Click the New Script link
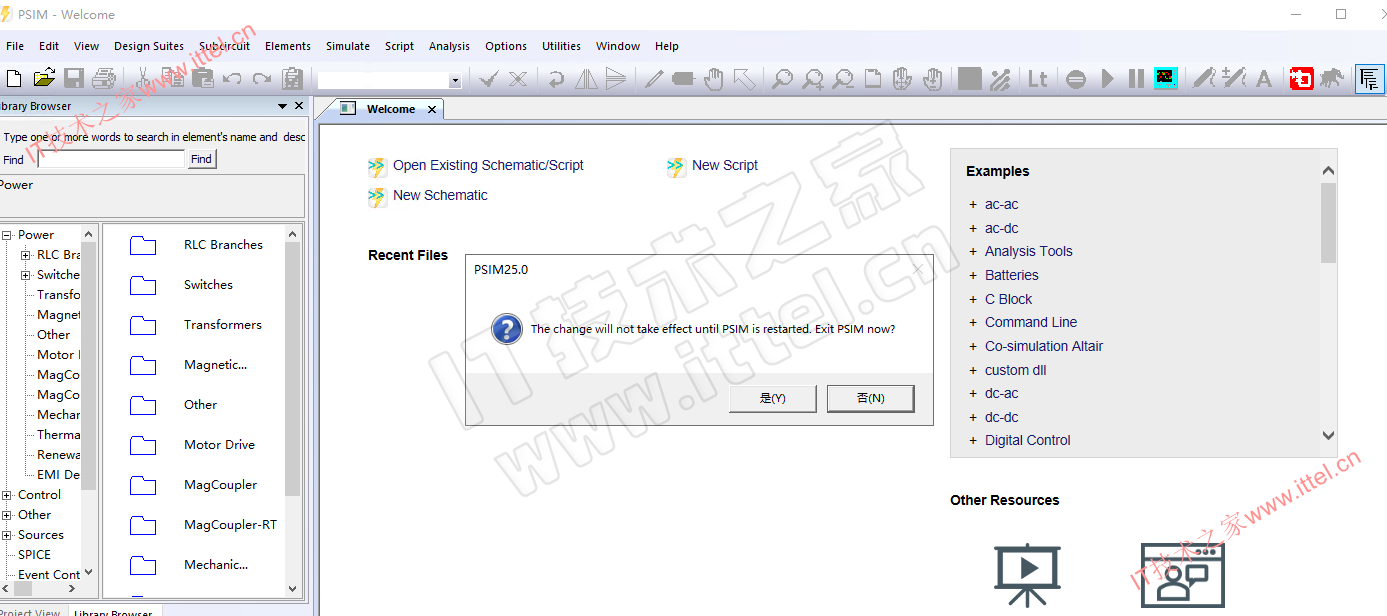The image size is (1387, 616). pyautogui.click(x=725, y=165)
